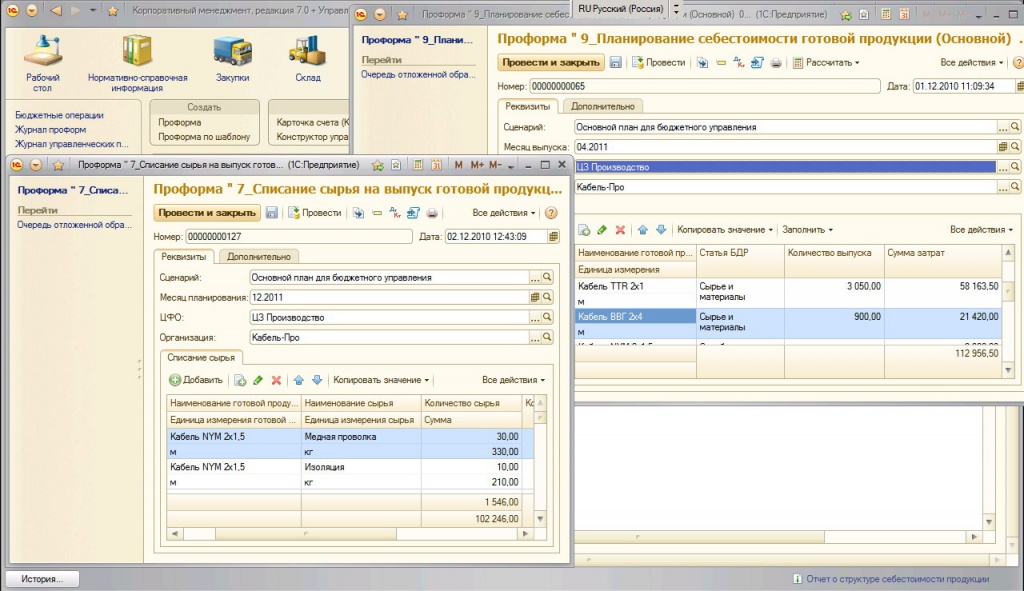Viewport: 1024px width, 591px height.
Task: Click Провести и закрыть in Проформа 7
Action: point(207,213)
